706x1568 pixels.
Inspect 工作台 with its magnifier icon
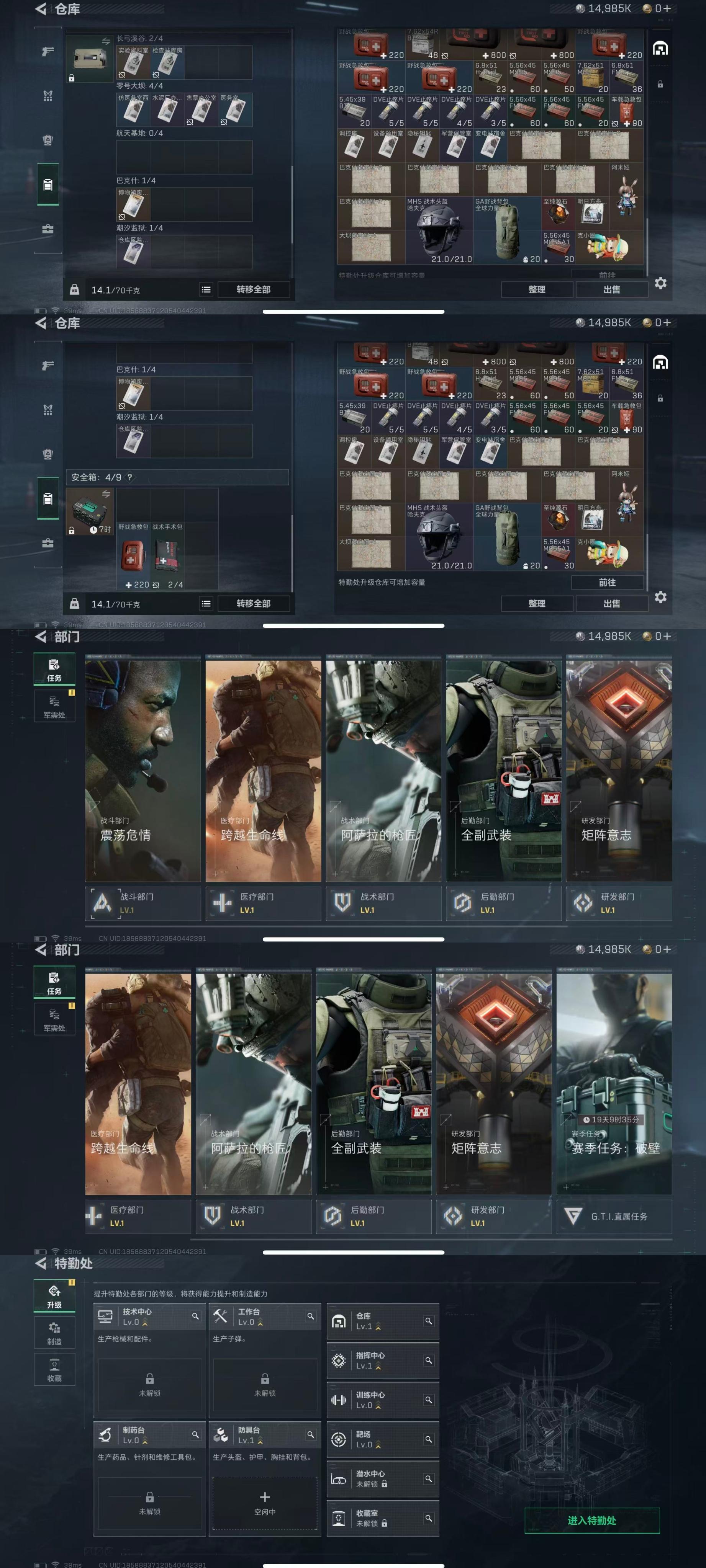point(311,1316)
